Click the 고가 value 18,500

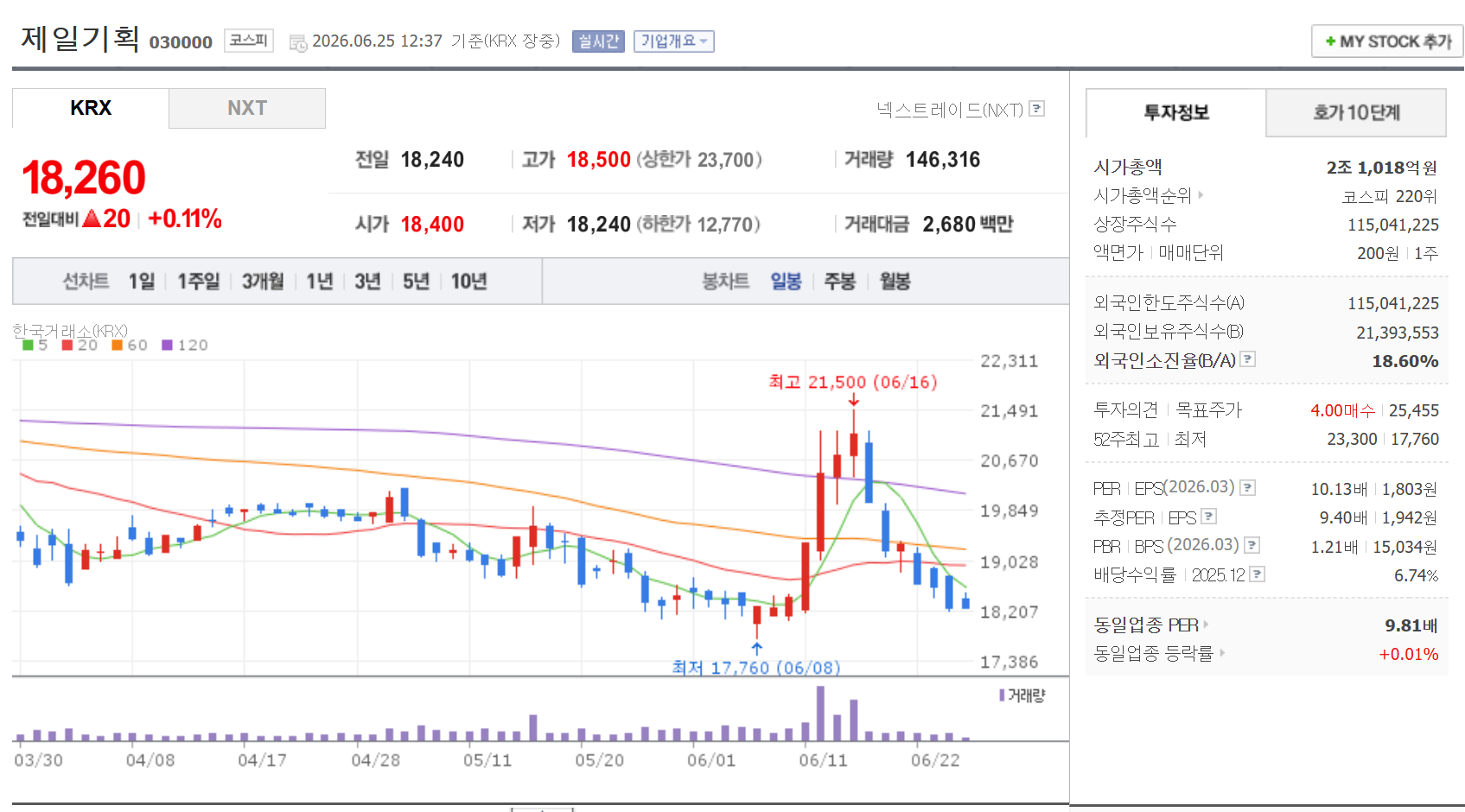click(x=599, y=160)
